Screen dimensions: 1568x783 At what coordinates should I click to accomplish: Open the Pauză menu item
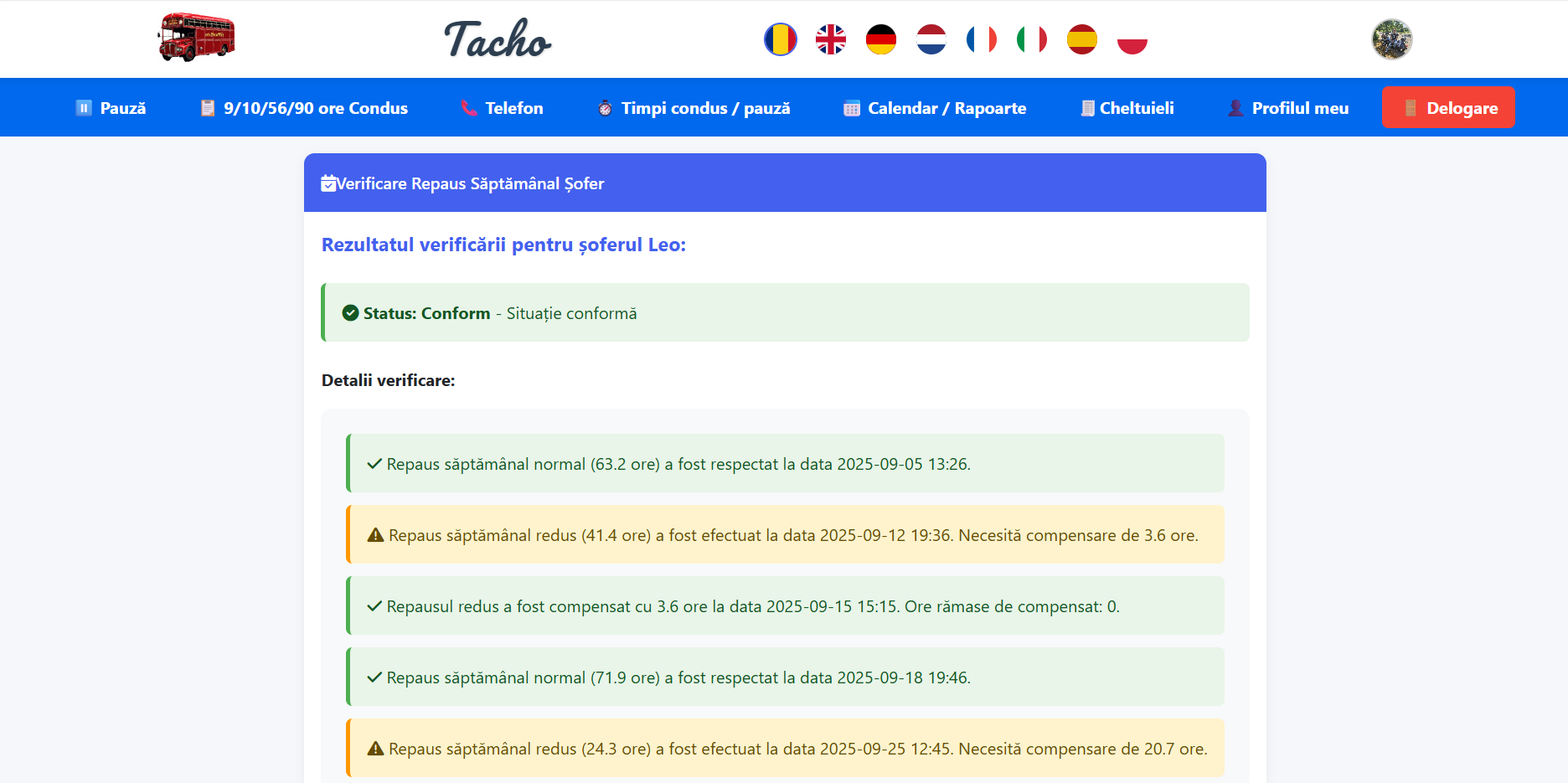111,108
